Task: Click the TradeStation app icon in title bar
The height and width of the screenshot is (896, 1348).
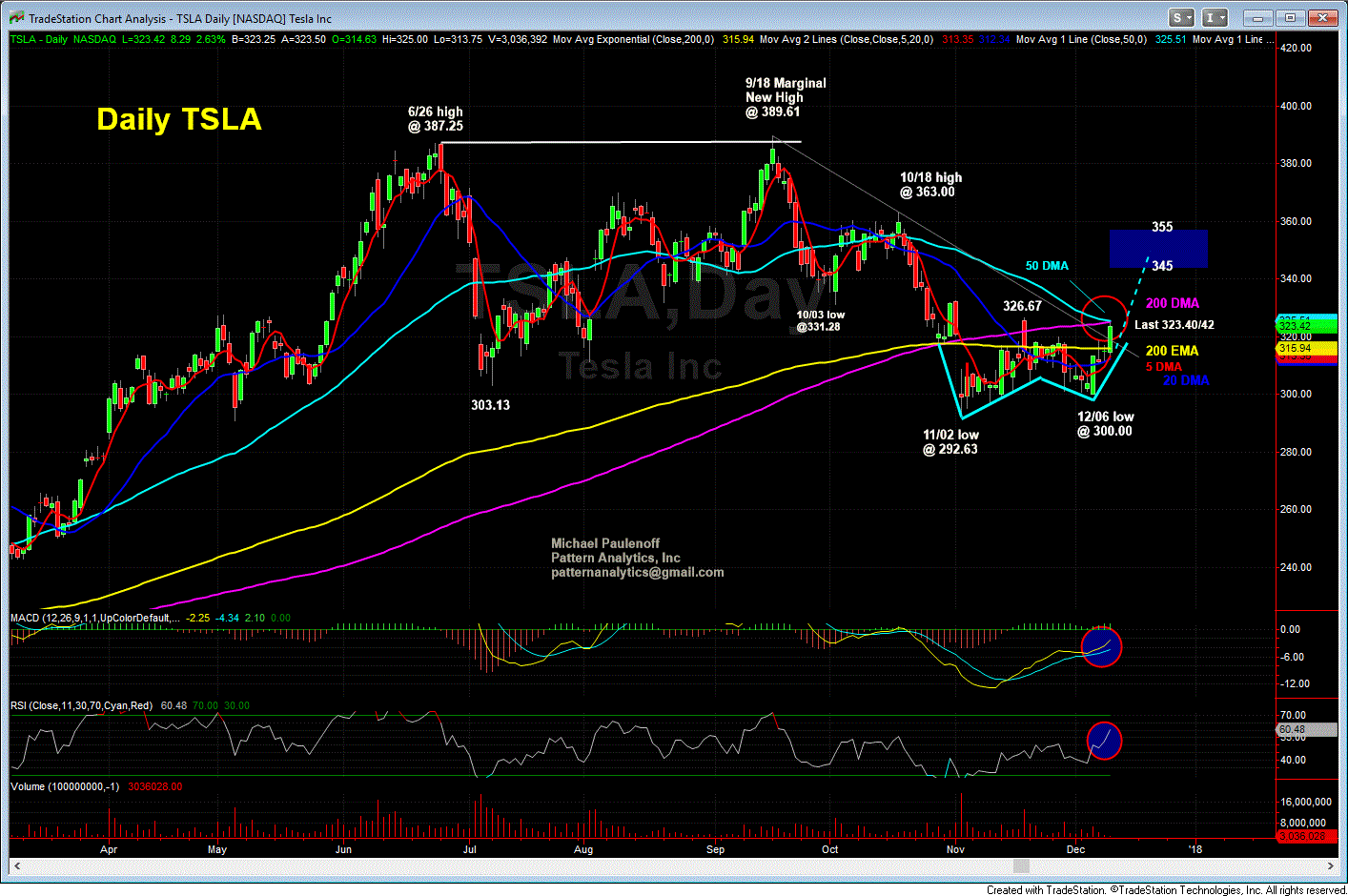Action: (x=16, y=18)
